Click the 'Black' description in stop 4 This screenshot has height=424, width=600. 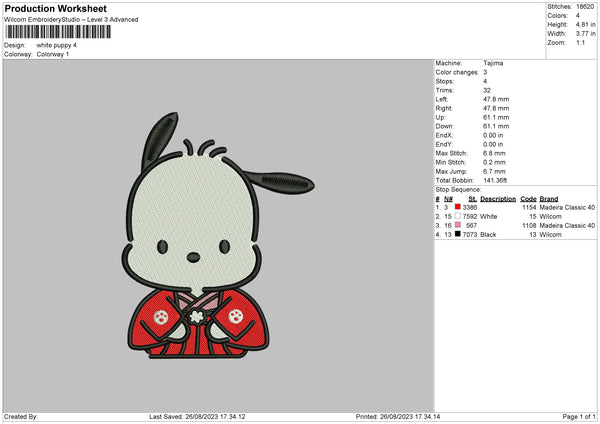tap(488, 235)
